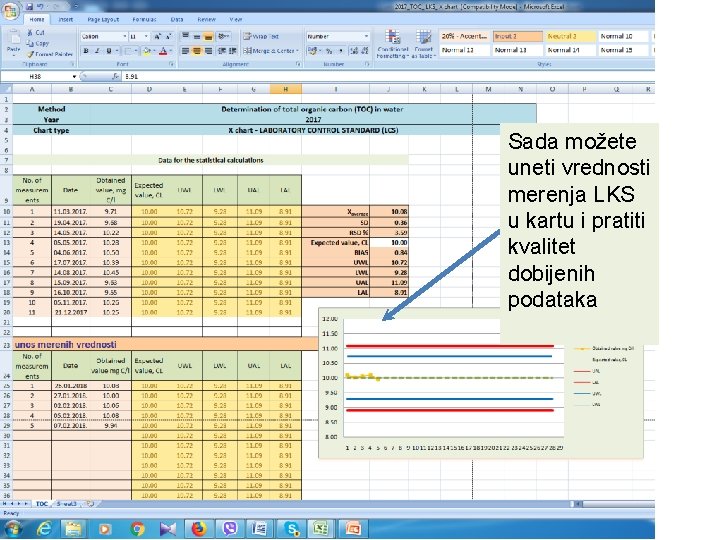The image size is (720, 540).
Task: Toggle underline formatting
Action: click(109, 51)
